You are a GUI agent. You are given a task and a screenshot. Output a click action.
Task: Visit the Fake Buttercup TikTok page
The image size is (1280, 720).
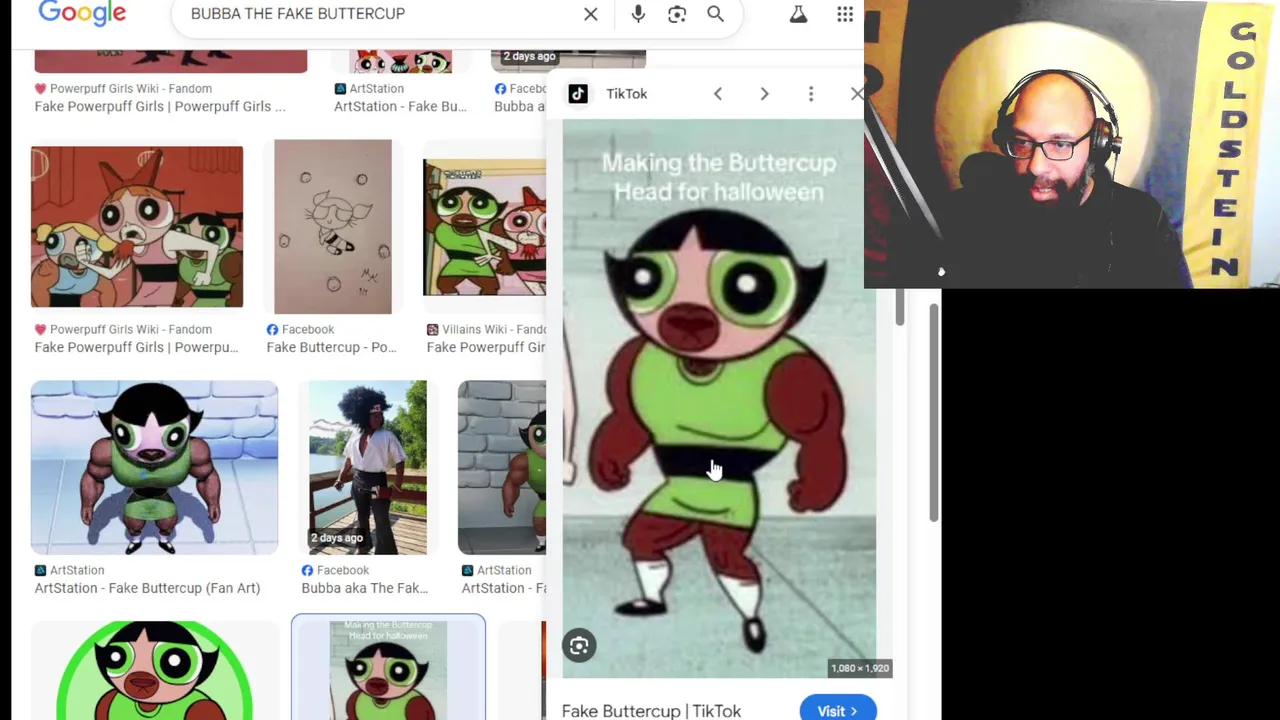[838, 710]
